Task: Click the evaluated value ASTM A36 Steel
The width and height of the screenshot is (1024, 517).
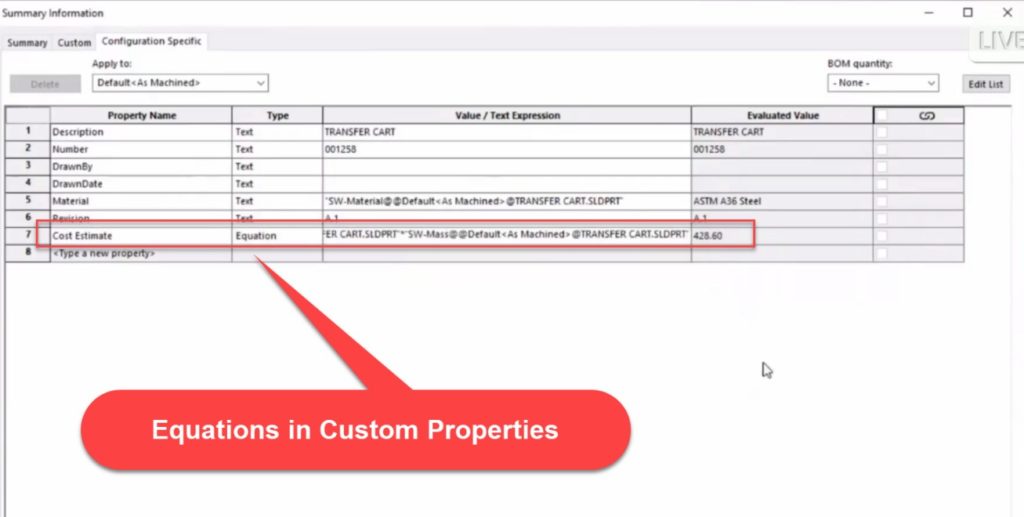Action: pos(782,201)
